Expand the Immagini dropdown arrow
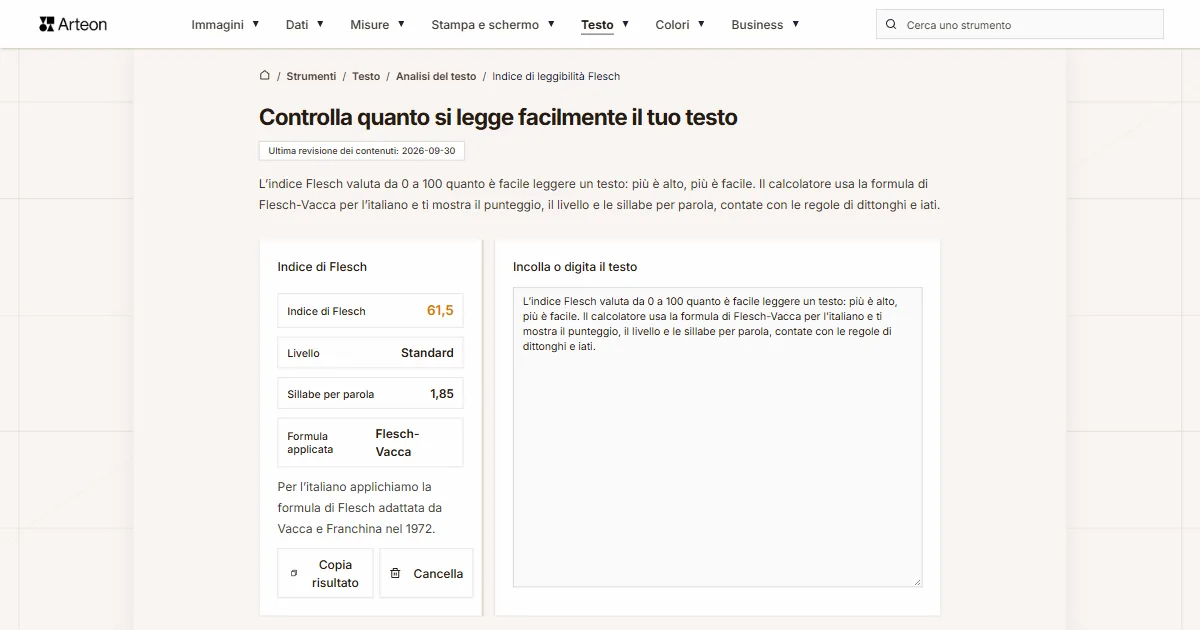1200x630 pixels. (x=256, y=24)
